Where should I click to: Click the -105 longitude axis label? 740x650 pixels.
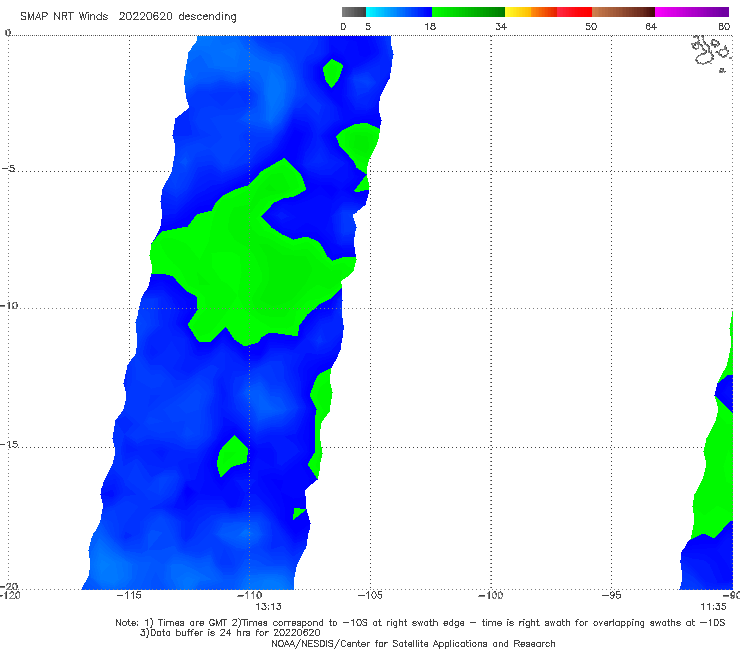coord(370,595)
